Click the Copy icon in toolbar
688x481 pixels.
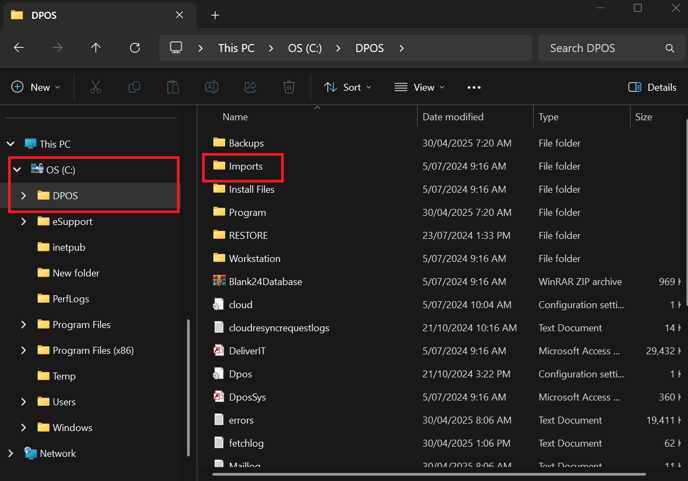pyautogui.click(x=134, y=87)
